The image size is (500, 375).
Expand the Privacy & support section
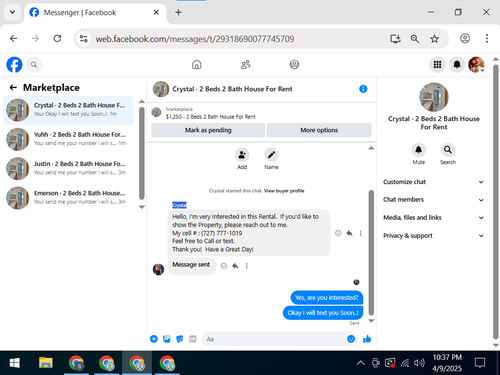point(433,236)
